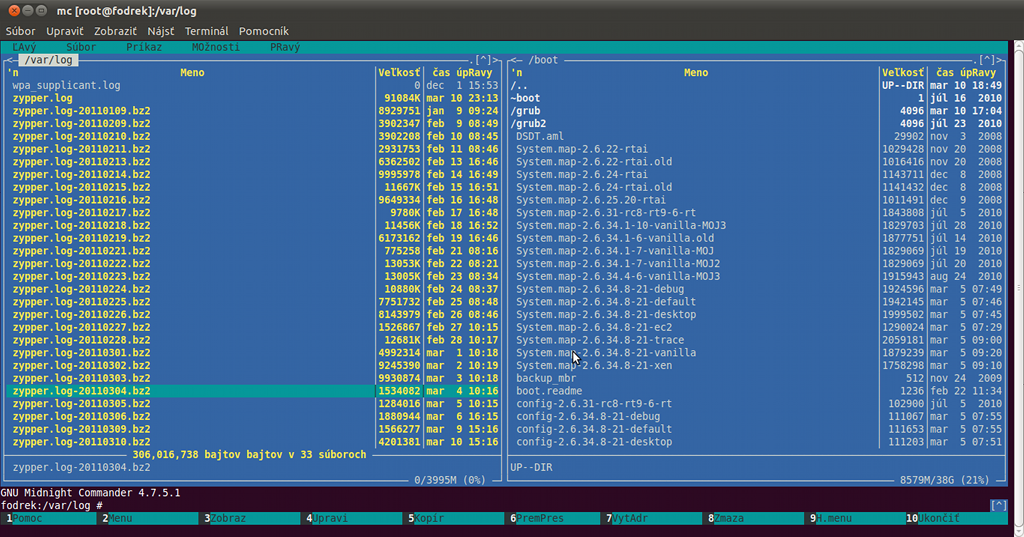Click F2 Menu button

(x=150, y=518)
